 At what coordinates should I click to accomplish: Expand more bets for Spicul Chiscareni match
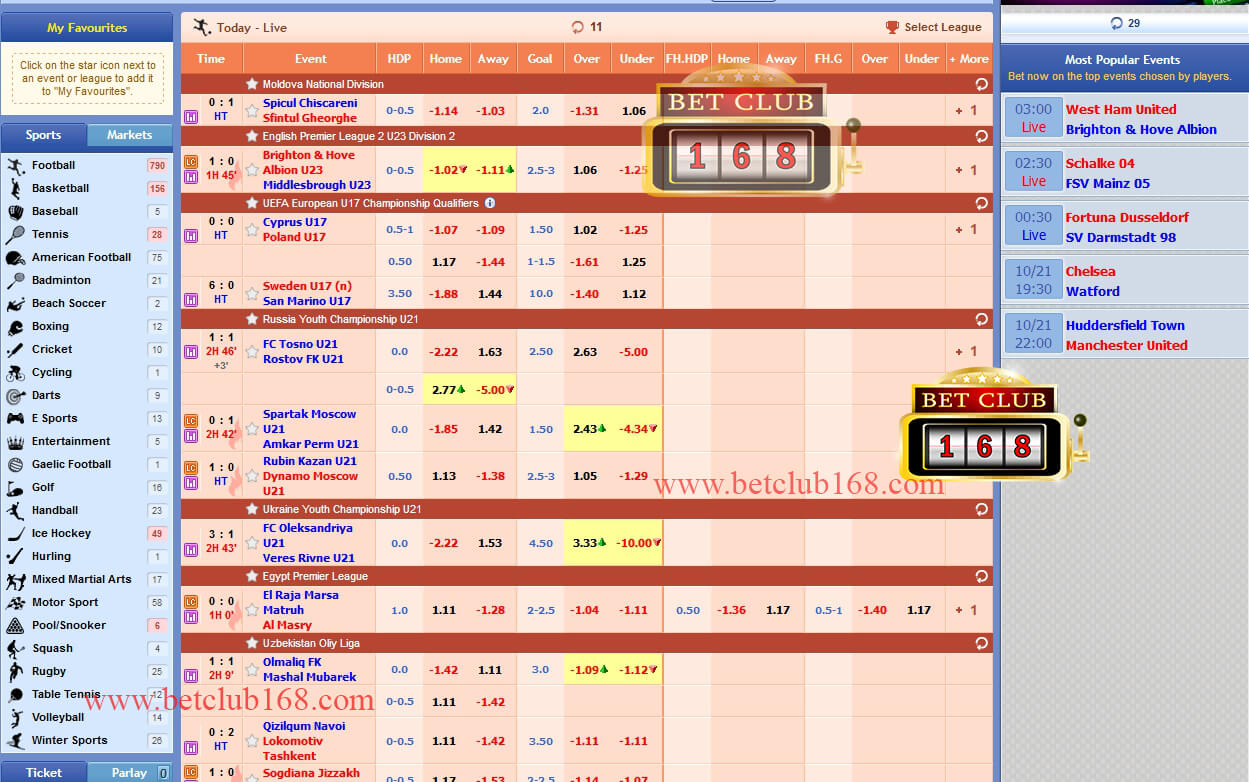click(x=966, y=111)
